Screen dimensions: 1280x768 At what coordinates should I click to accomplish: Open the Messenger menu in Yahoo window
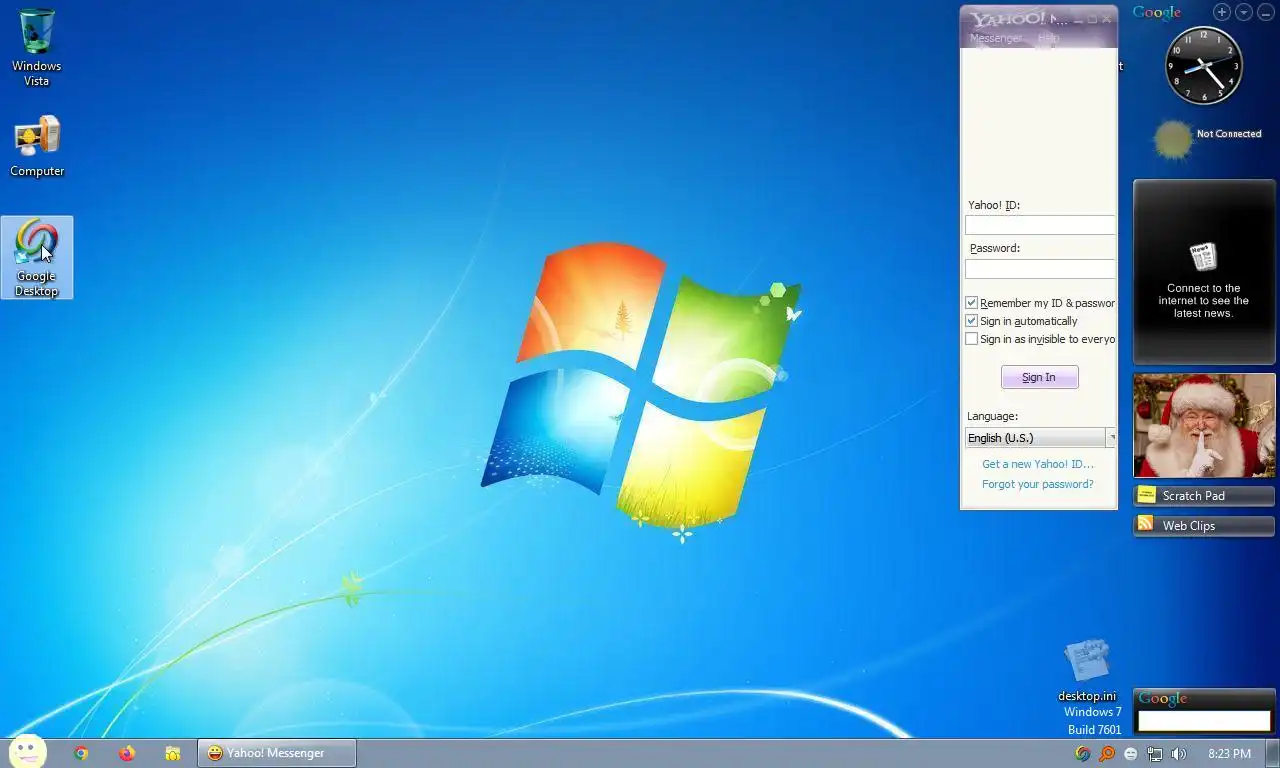click(996, 38)
